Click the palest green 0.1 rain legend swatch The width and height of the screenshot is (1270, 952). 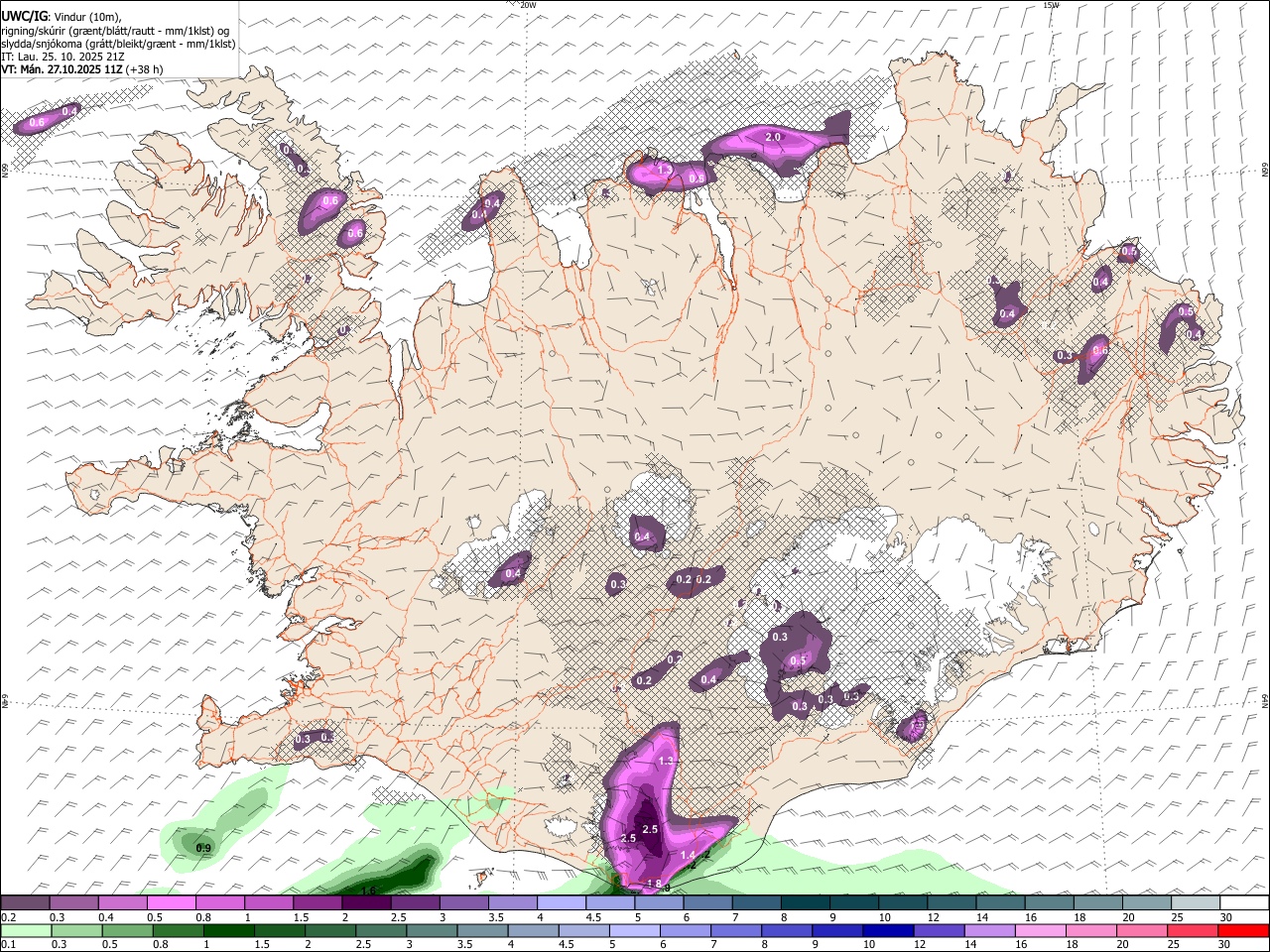(27, 931)
